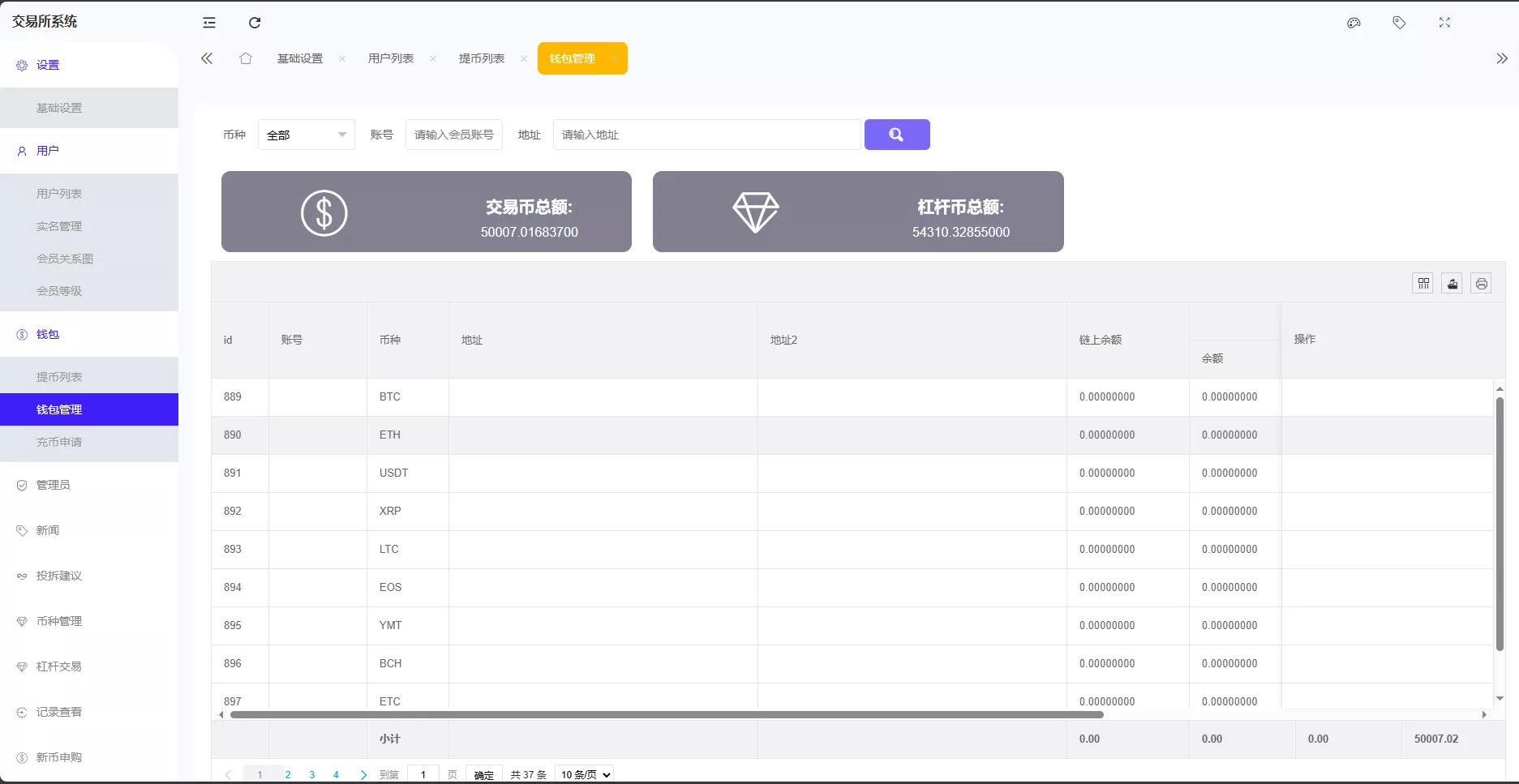1519x784 pixels.
Task: Open the table column filter icon
Action: click(1423, 283)
